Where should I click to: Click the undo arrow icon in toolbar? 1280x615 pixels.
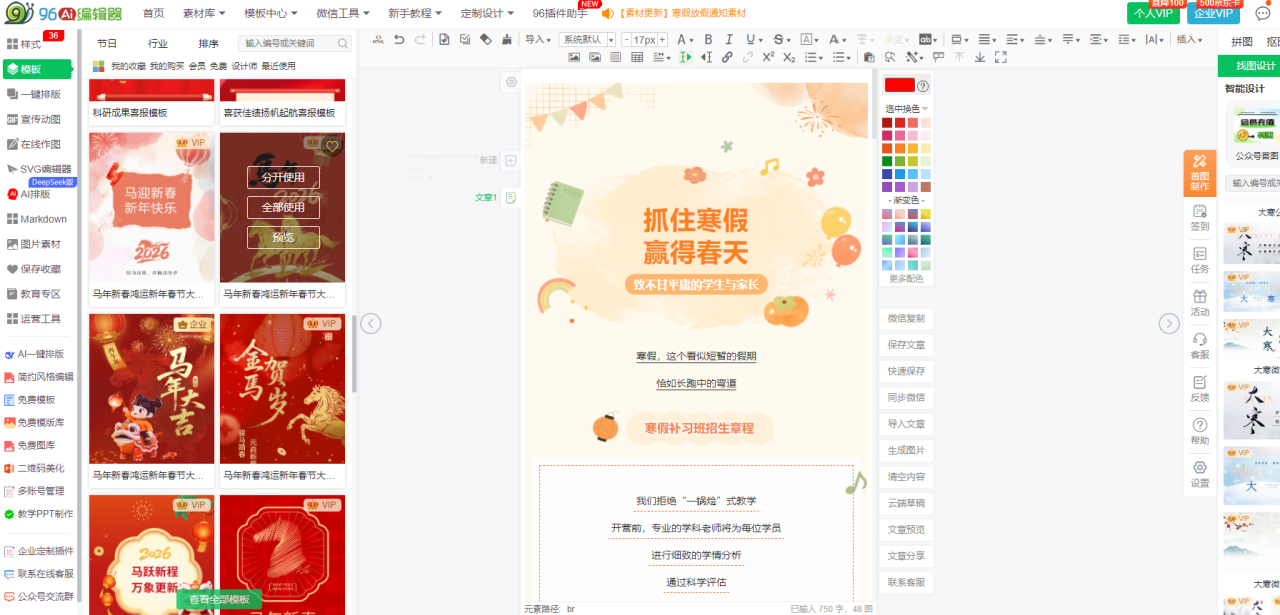pos(399,40)
